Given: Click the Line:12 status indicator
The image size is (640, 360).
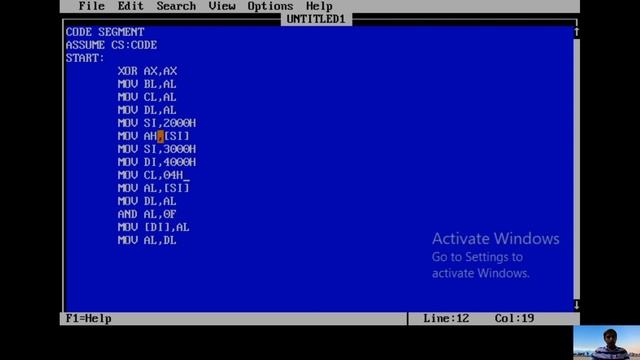Looking at the screenshot, I should coord(446,318).
